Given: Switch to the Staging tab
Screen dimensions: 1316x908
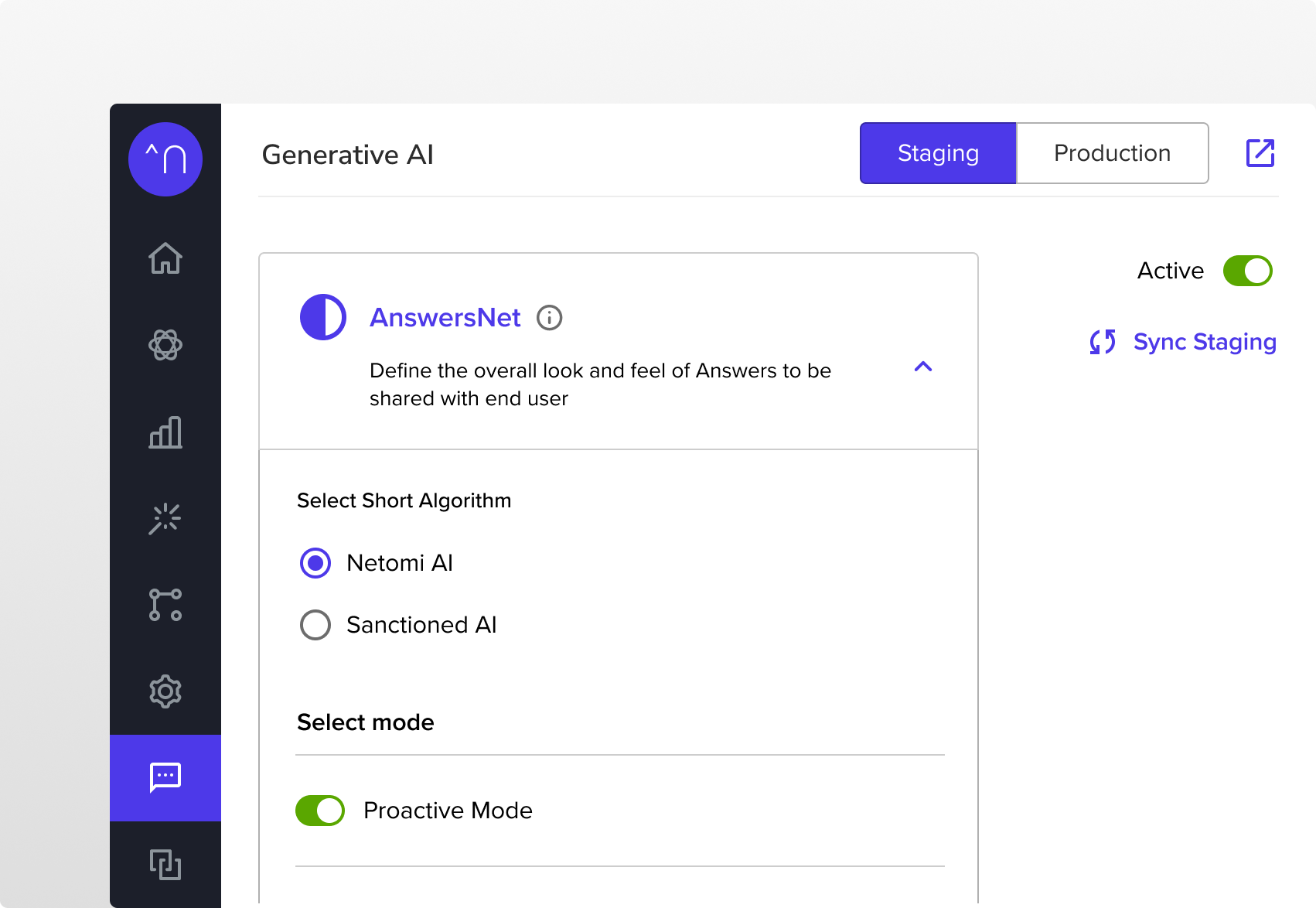Looking at the screenshot, I should click(x=938, y=153).
